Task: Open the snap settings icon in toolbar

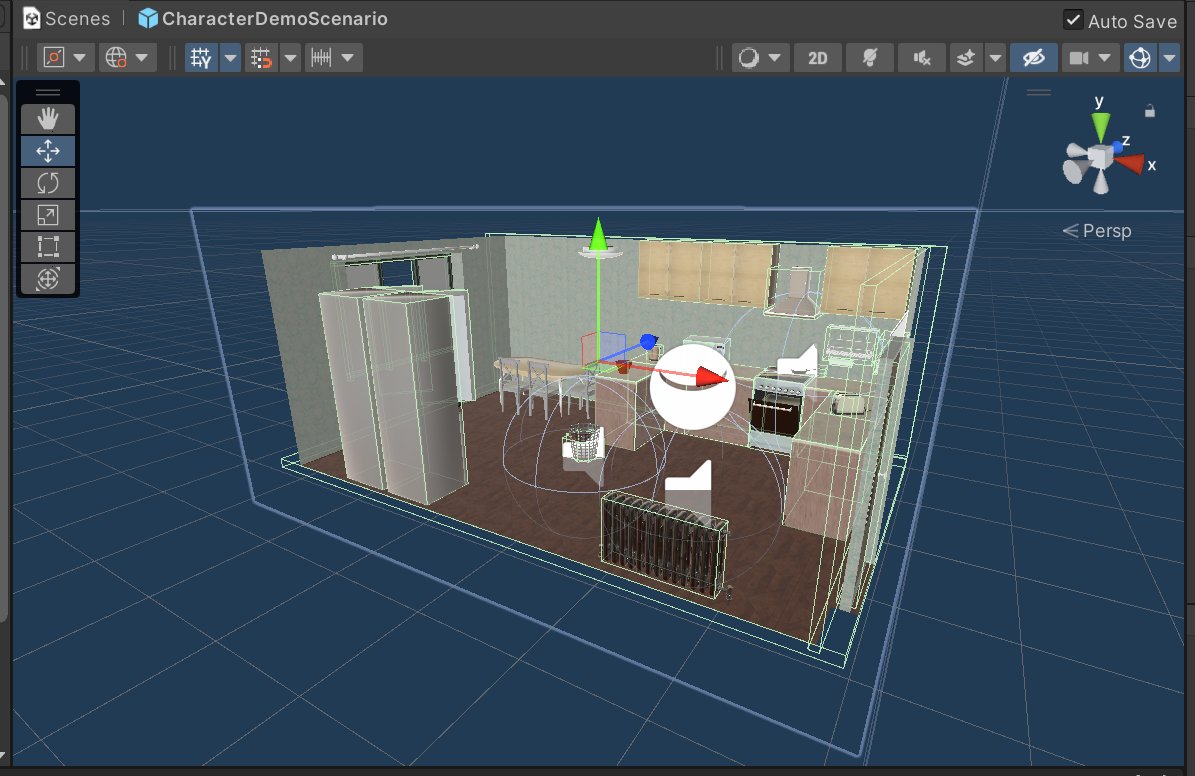Action: [322, 57]
